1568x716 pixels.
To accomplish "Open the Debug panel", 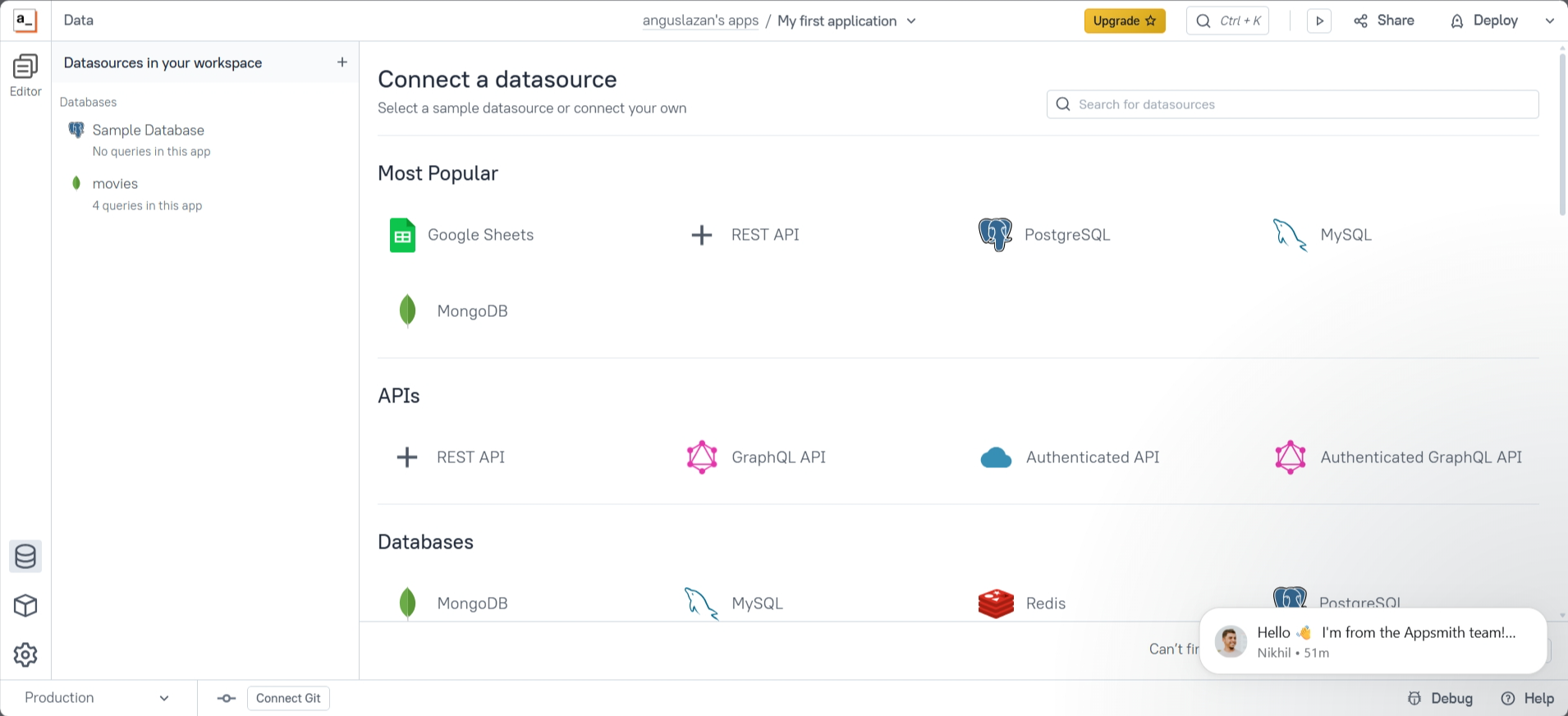I will (x=1440, y=698).
